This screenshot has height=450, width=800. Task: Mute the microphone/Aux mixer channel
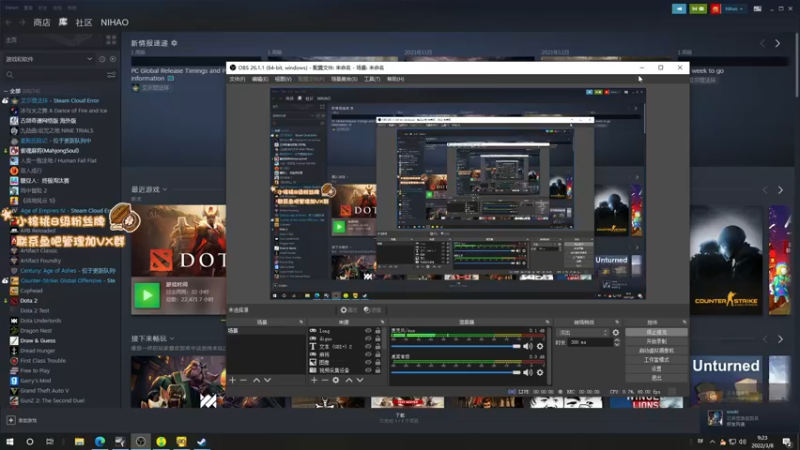(x=528, y=346)
